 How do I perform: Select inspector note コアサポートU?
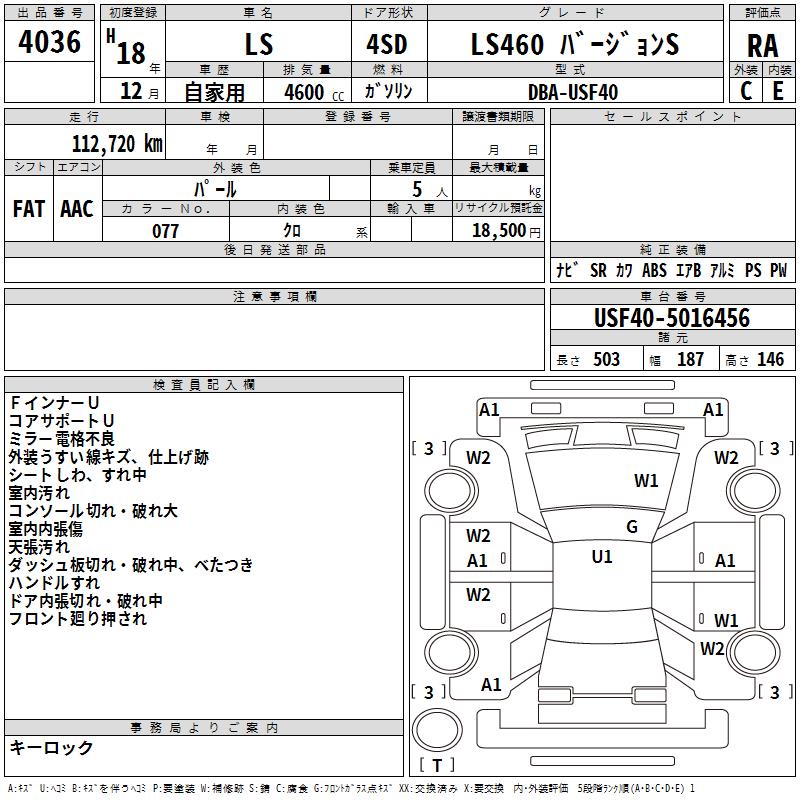(61, 421)
